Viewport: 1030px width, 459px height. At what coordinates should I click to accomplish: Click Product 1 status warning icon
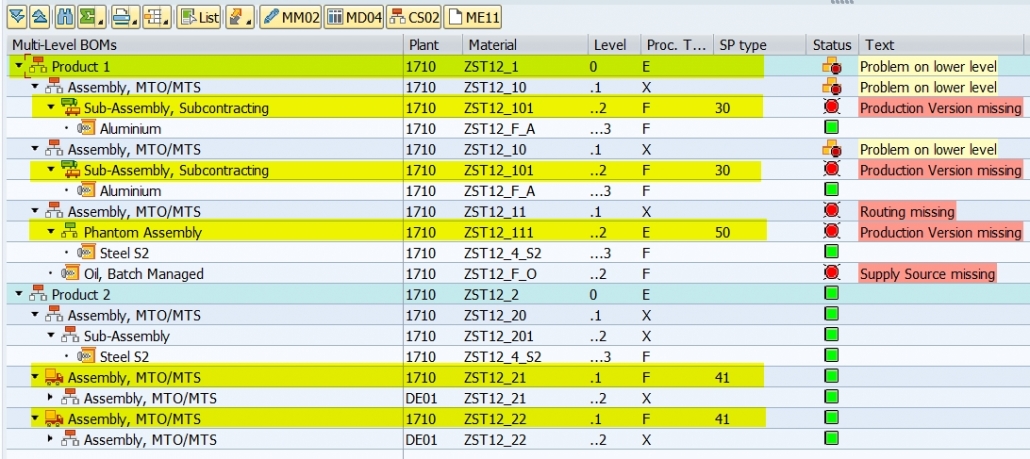pyautogui.click(x=832, y=66)
